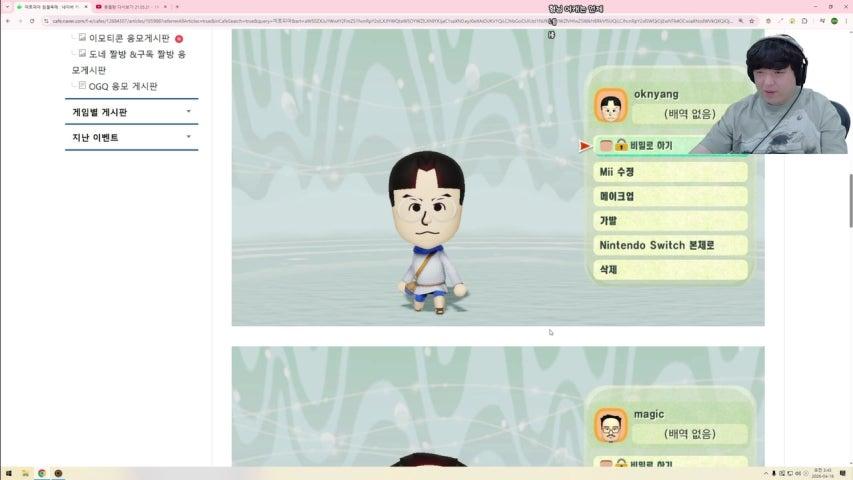
Task: Close the YouTube tab
Action: coord(165,7)
